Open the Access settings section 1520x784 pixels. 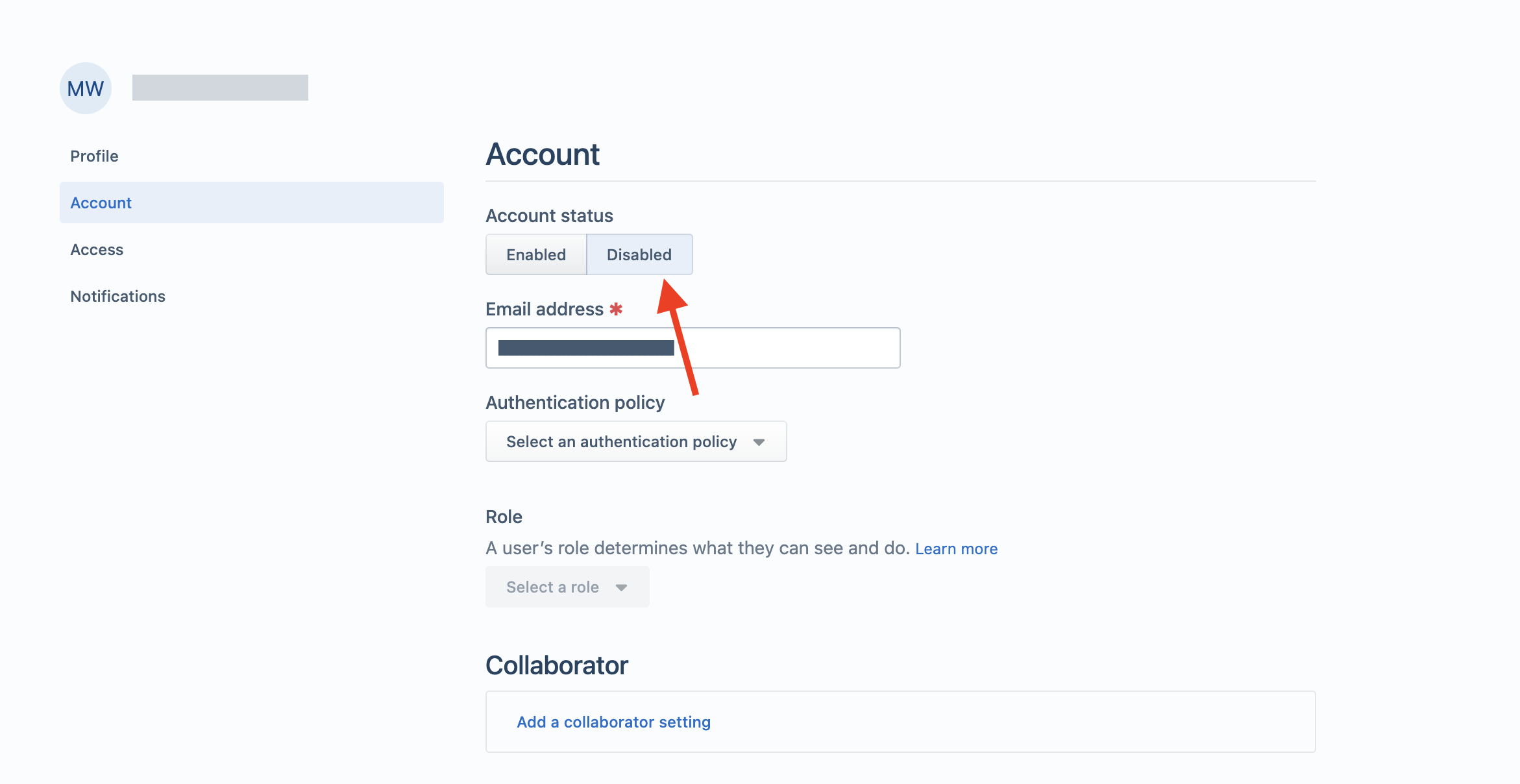[97, 249]
